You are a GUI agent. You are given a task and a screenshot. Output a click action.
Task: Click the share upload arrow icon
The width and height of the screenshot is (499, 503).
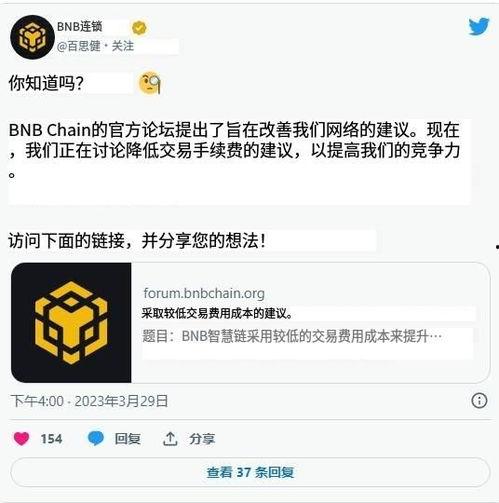click(x=170, y=439)
